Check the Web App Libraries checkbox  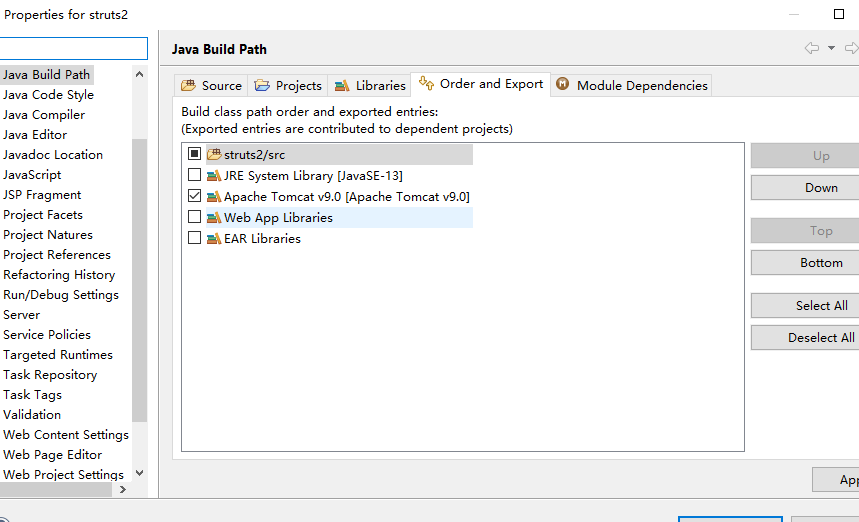194,217
